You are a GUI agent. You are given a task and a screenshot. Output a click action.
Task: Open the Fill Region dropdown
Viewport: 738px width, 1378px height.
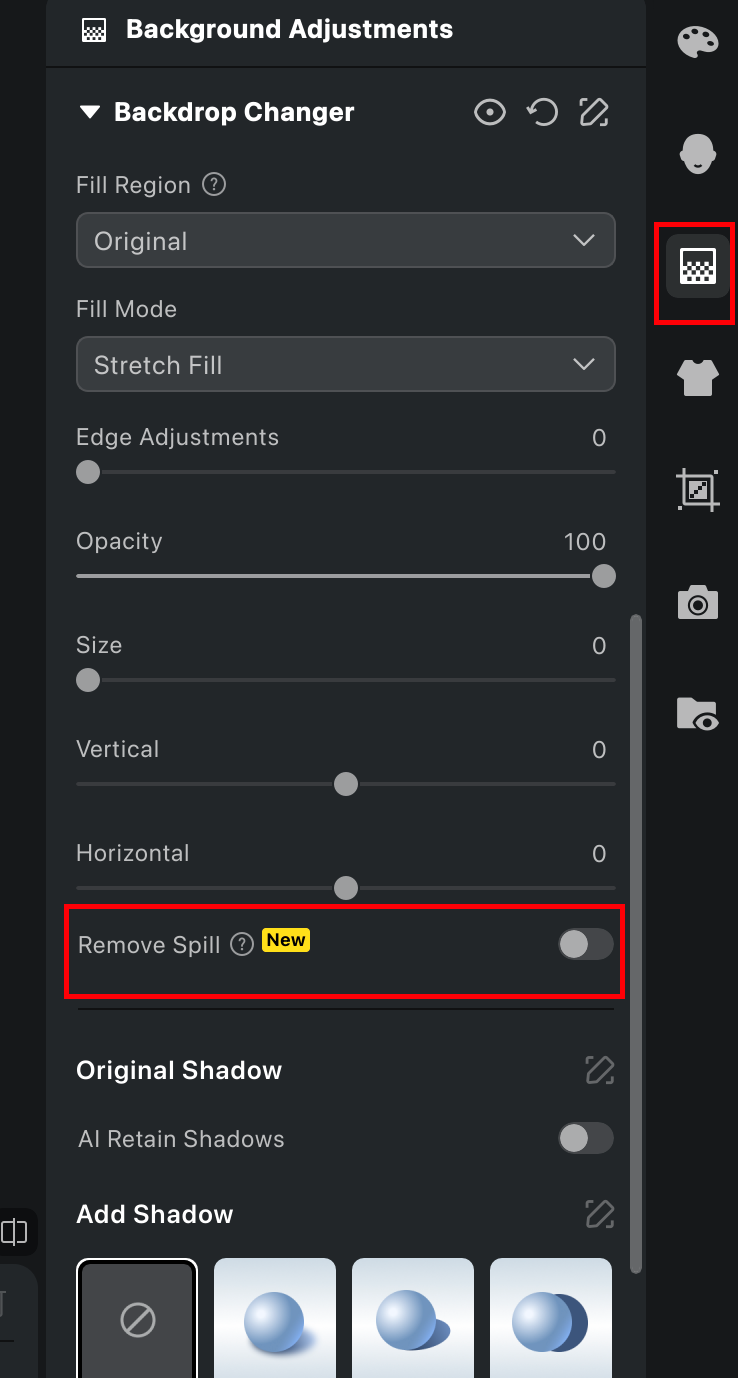point(345,240)
